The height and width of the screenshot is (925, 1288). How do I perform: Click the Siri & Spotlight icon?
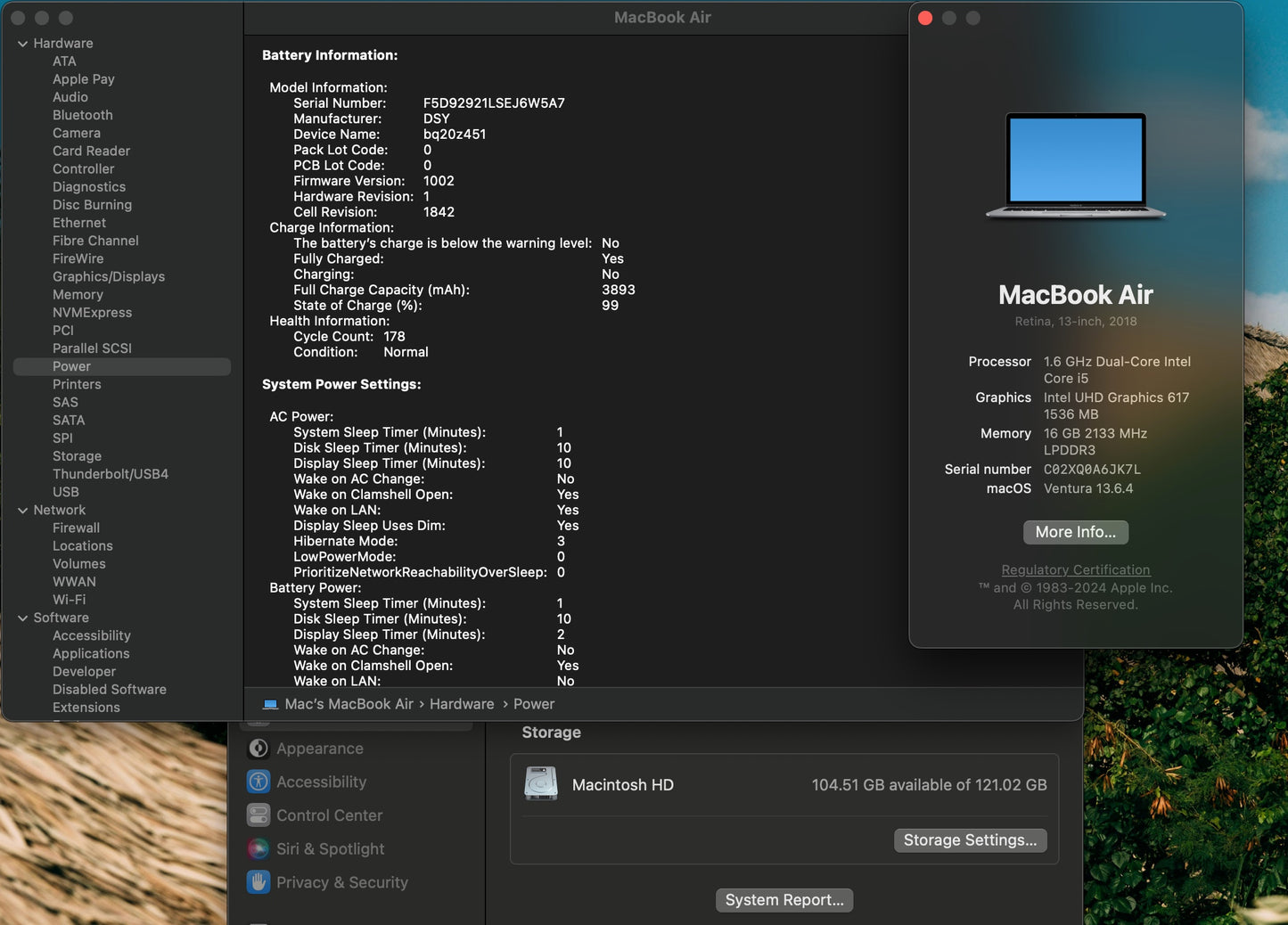pos(258,849)
